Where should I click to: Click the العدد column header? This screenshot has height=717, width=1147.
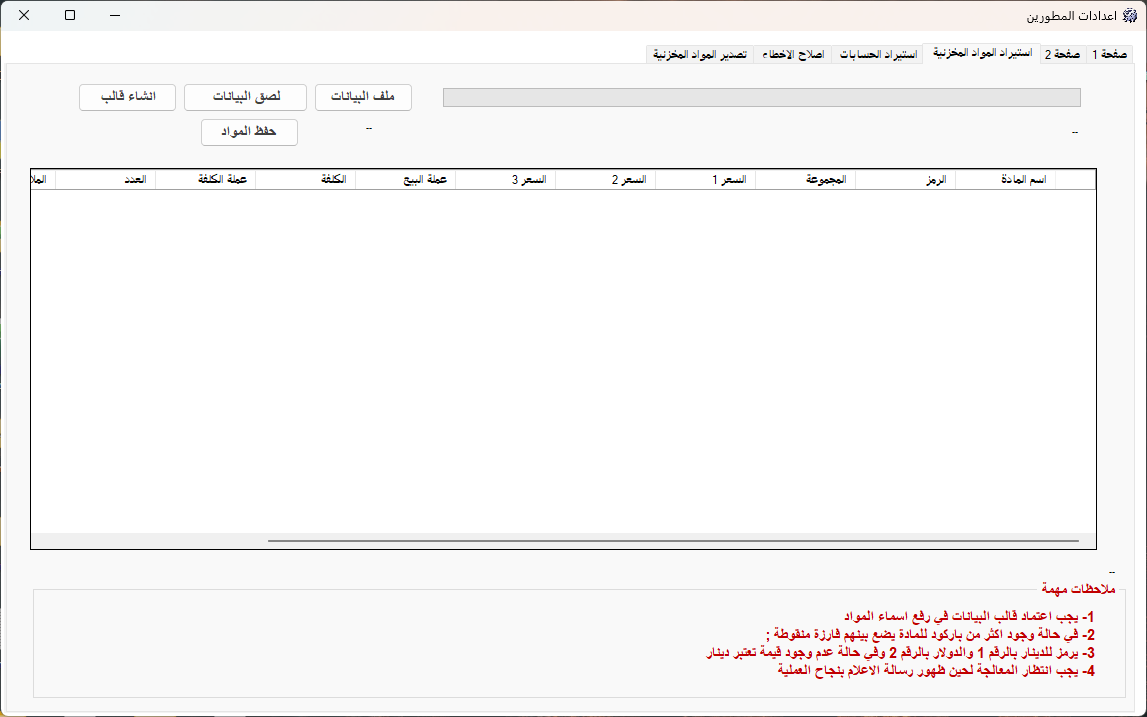click(106, 180)
